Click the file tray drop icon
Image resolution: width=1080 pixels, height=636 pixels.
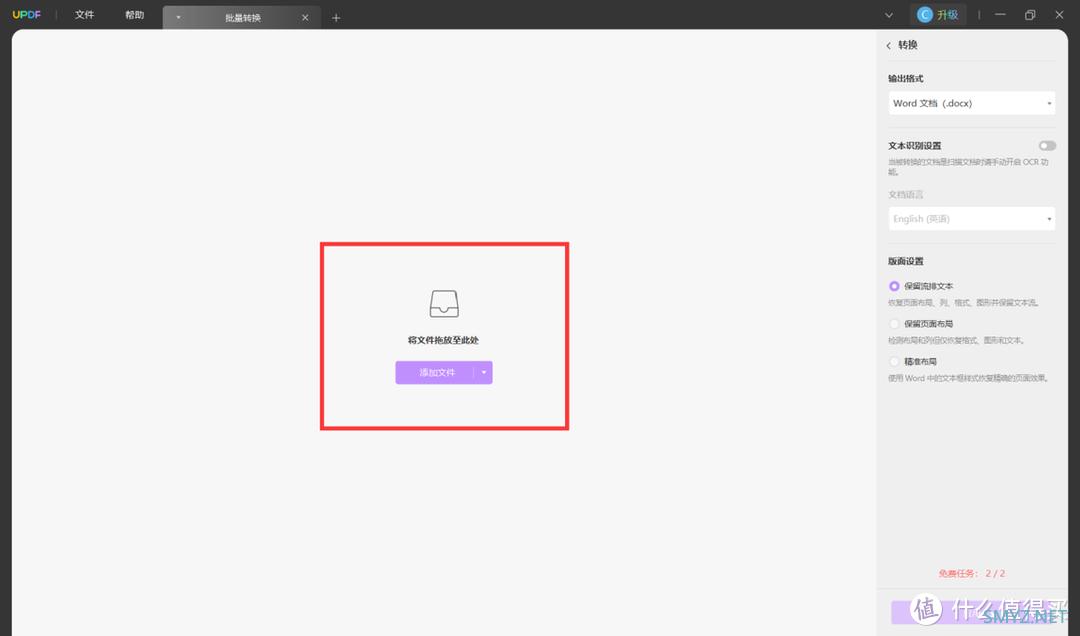tap(444, 304)
